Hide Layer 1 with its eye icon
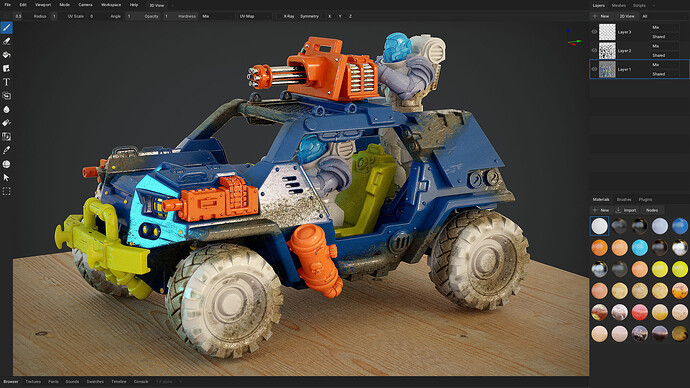The image size is (690, 388). click(594, 69)
